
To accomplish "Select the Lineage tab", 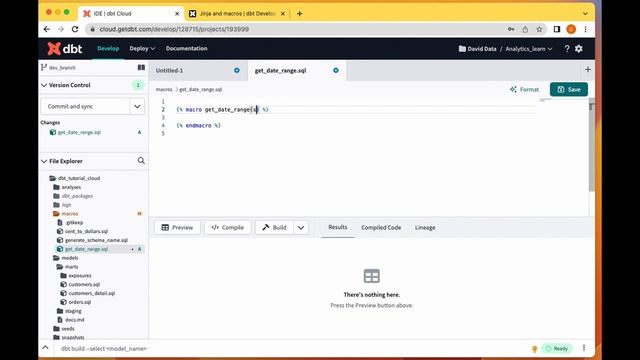I will [x=425, y=227].
